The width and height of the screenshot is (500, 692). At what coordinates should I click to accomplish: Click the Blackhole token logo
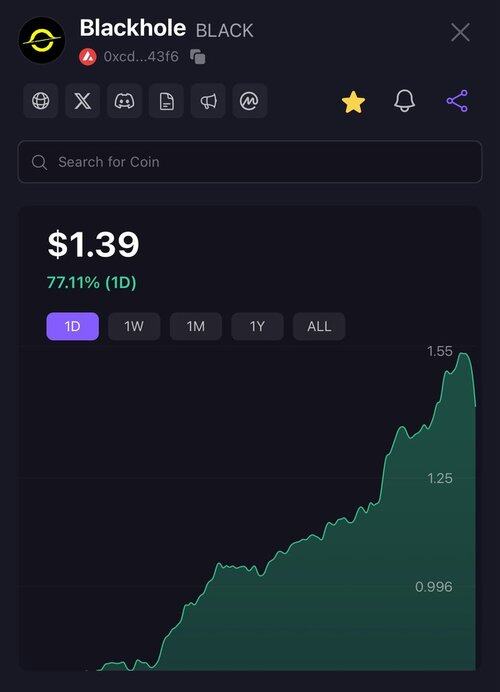(x=42, y=40)
